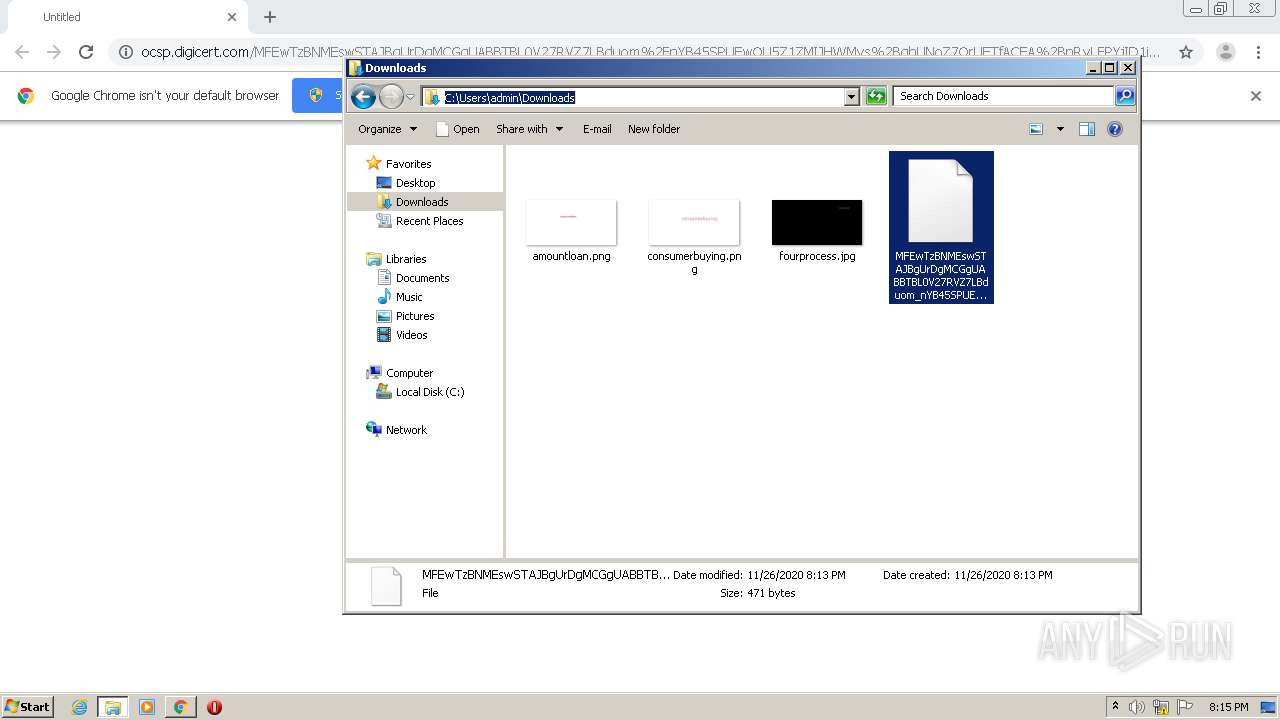Refresh the Downloads folder view
Image resolution: width=1280 pixels, height=720 pixels.
[876, 96]
